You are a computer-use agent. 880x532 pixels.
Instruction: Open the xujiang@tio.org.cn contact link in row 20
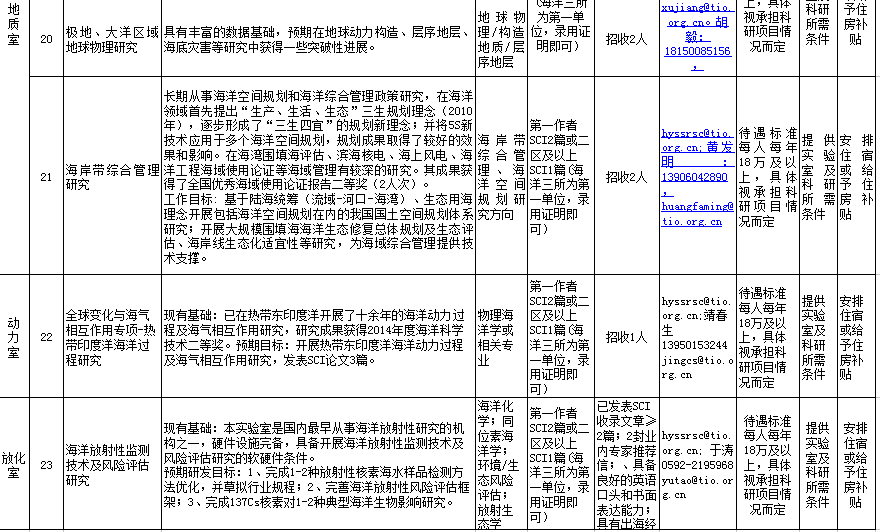point(698,15)
